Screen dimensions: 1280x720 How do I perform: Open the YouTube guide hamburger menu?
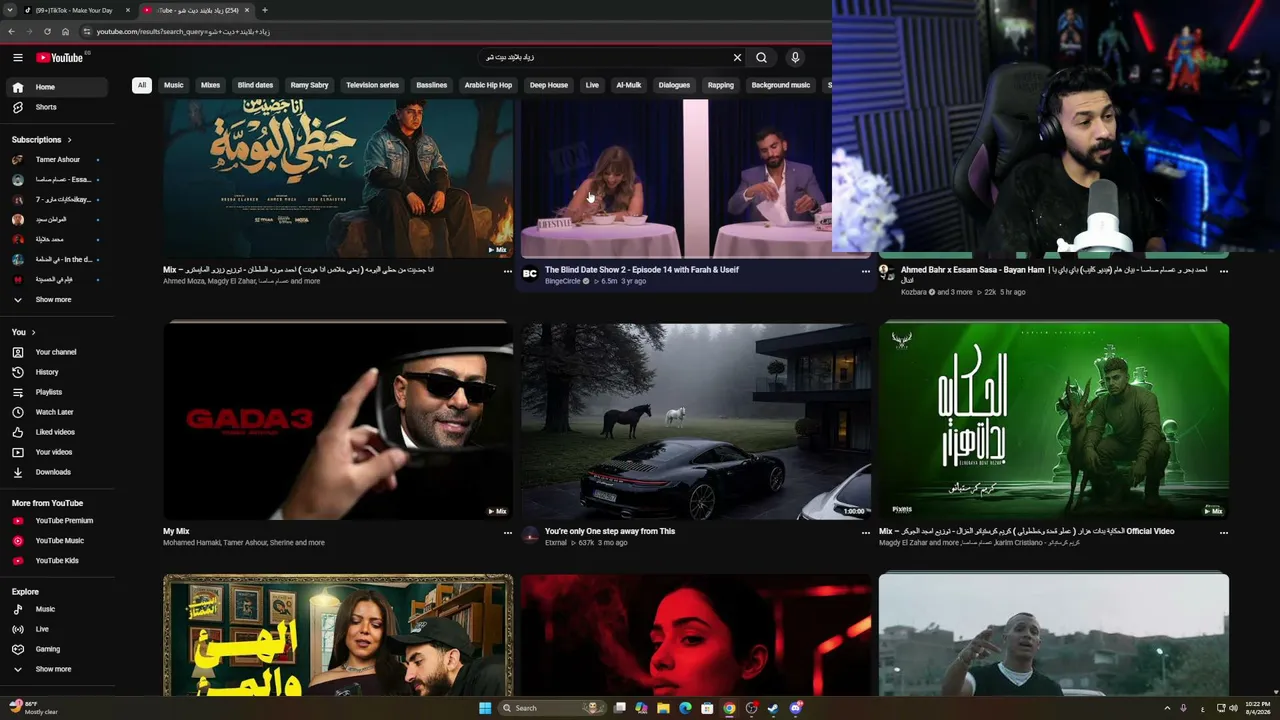(17, 57)
